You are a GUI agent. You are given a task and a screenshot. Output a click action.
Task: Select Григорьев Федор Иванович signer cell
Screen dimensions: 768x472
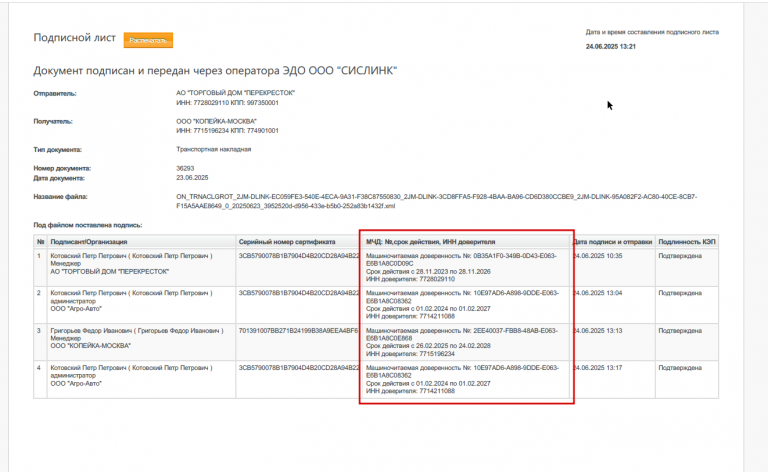142,342
